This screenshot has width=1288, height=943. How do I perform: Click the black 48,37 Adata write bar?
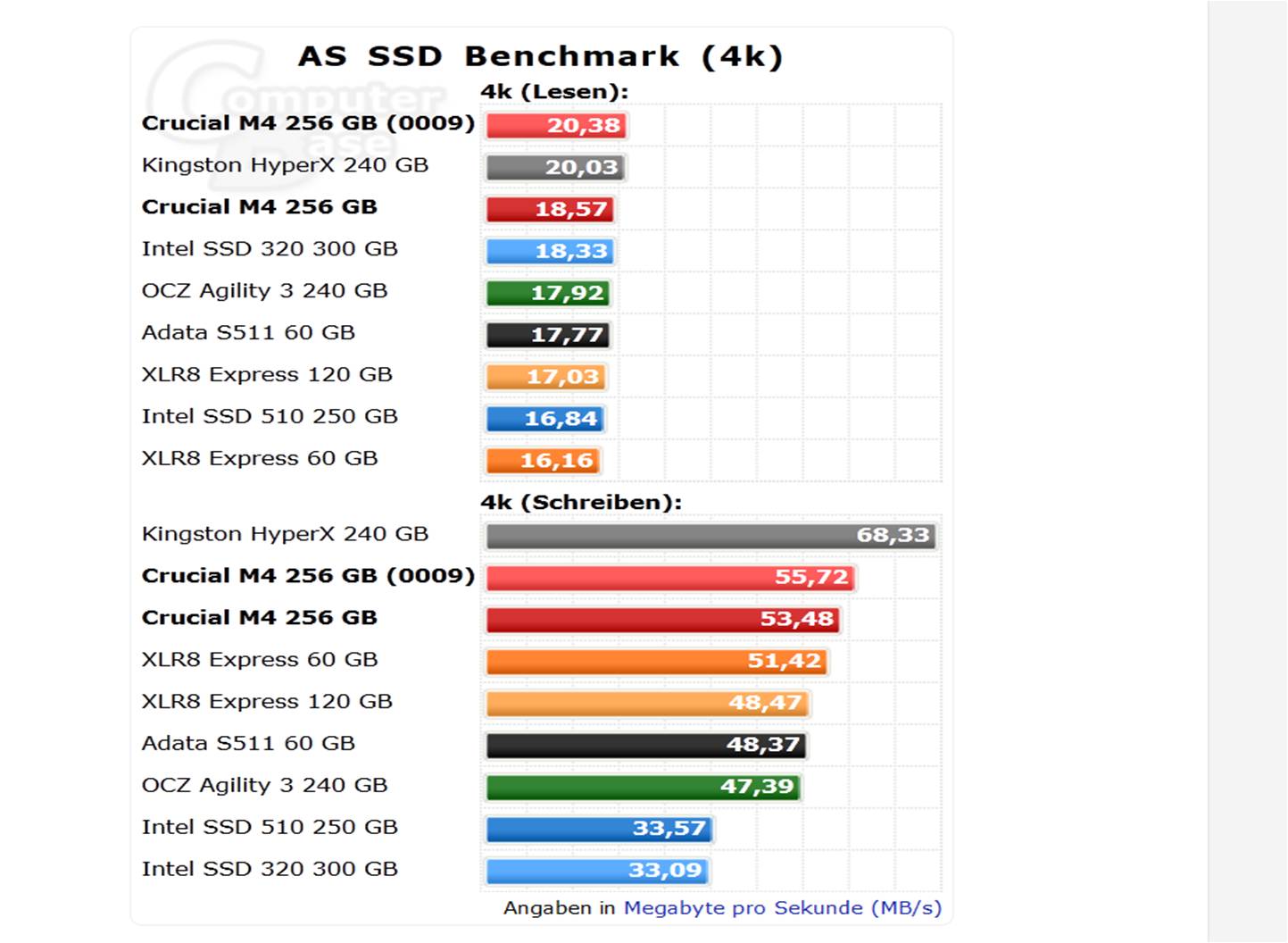(645, 747)
